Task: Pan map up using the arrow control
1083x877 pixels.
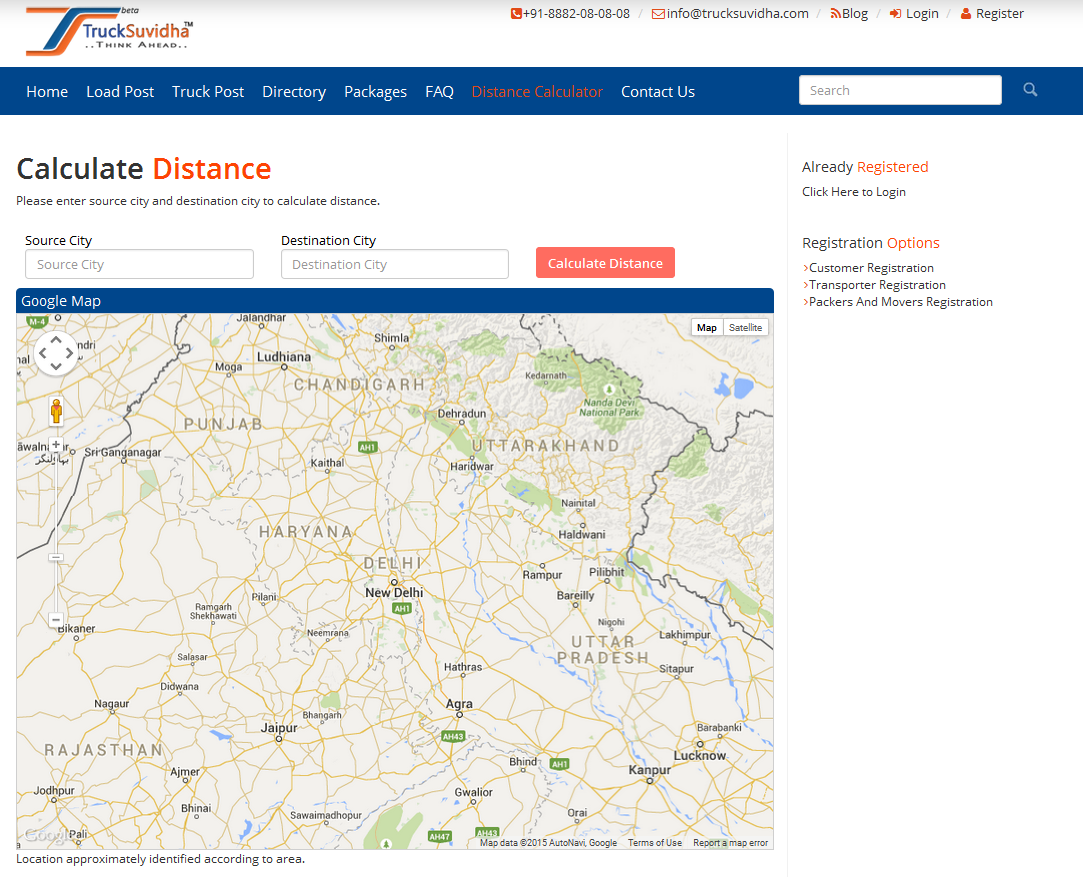Action: click(x=56, y=339)
